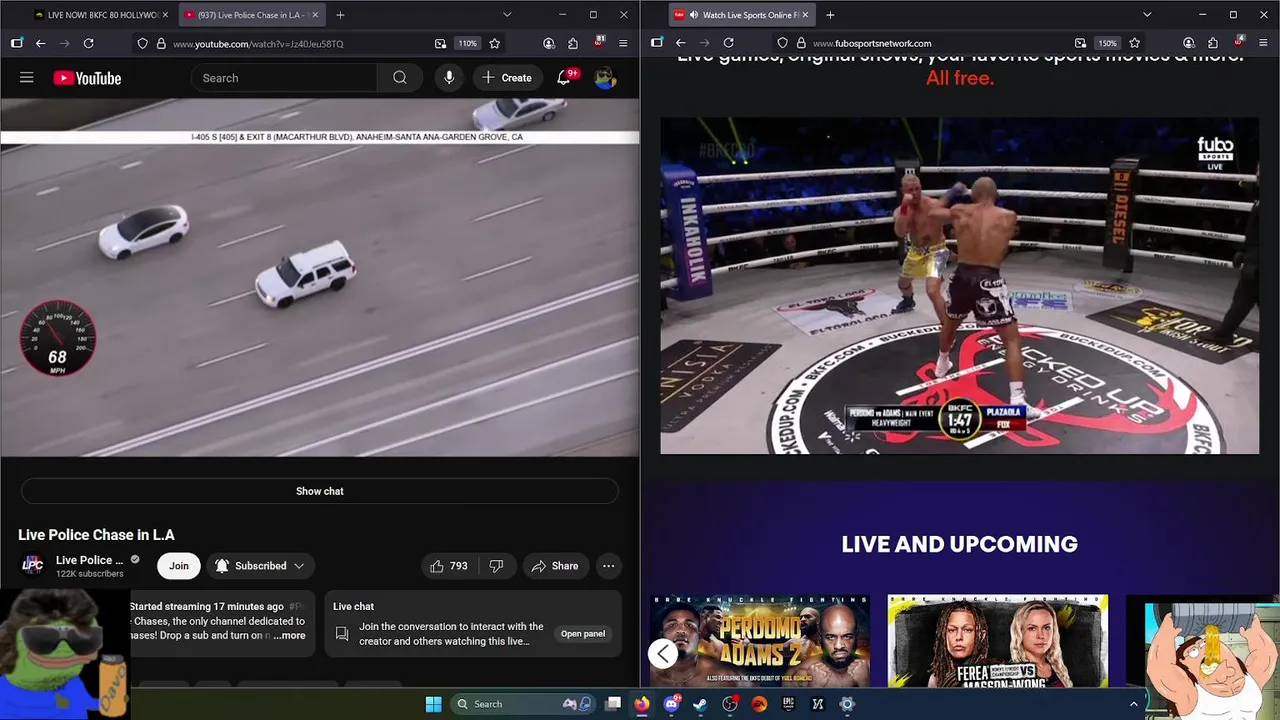This screenshot has width=1280, height=720.
Task: Click the BKFC fight video on Fubo
Action: 960,286
